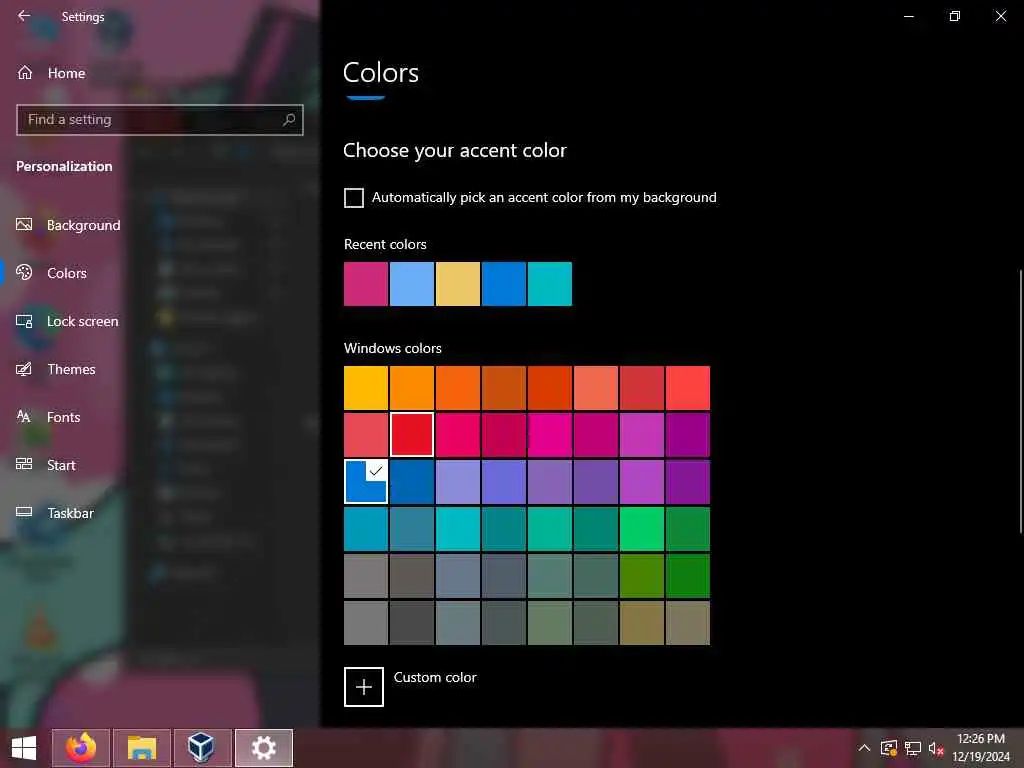Pick the teal recent color
This screenshot has height=768, width=1024.
550,284
